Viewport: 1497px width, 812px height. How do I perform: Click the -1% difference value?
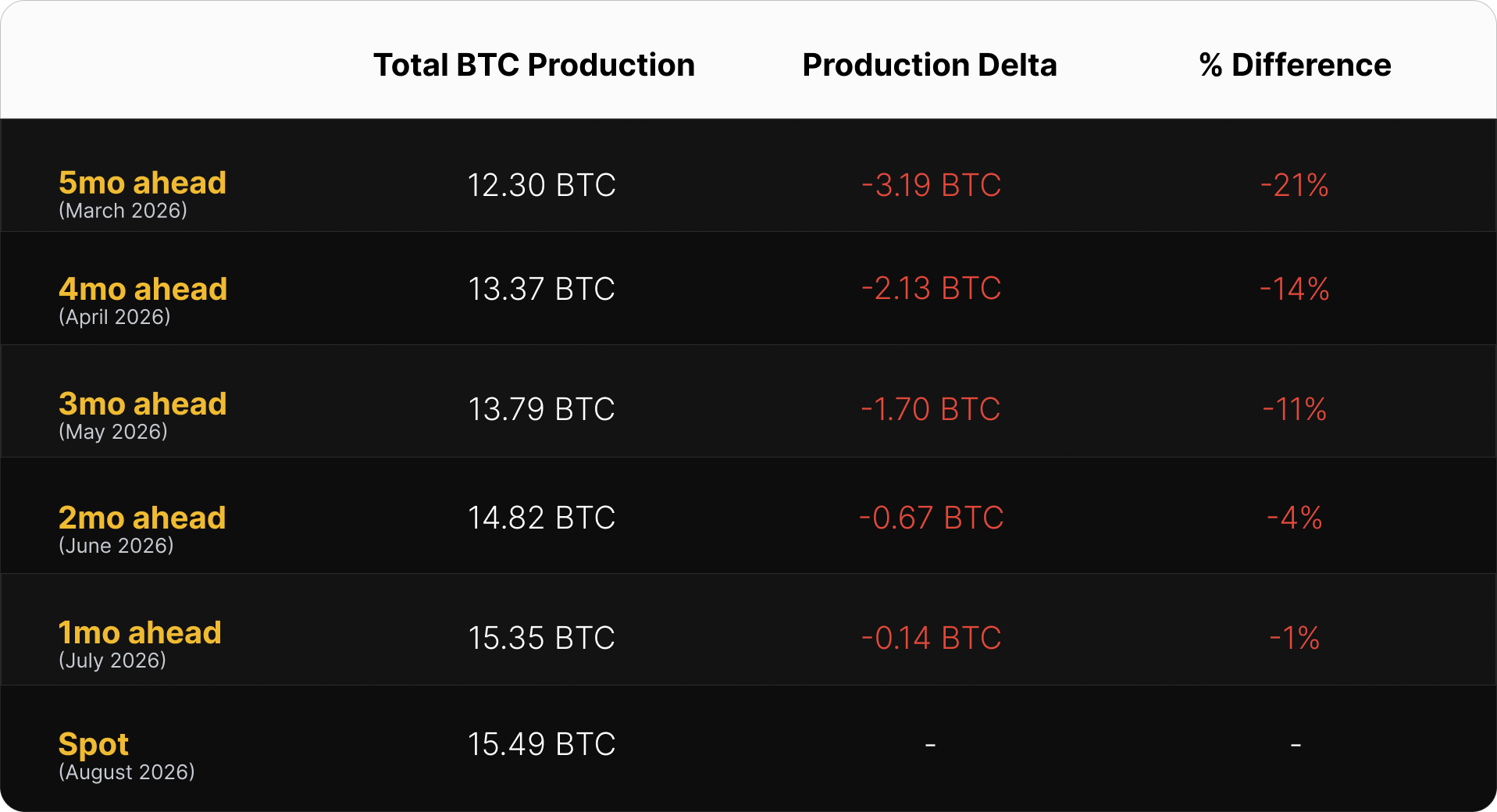1295,638
